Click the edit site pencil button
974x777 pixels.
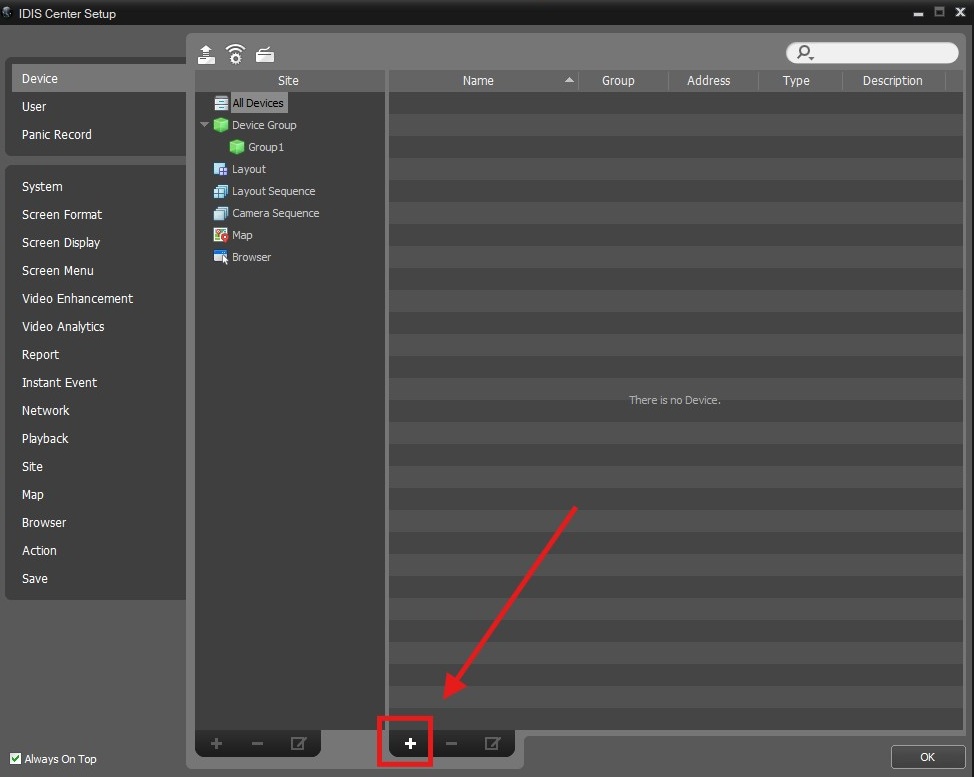pos(297,744)
